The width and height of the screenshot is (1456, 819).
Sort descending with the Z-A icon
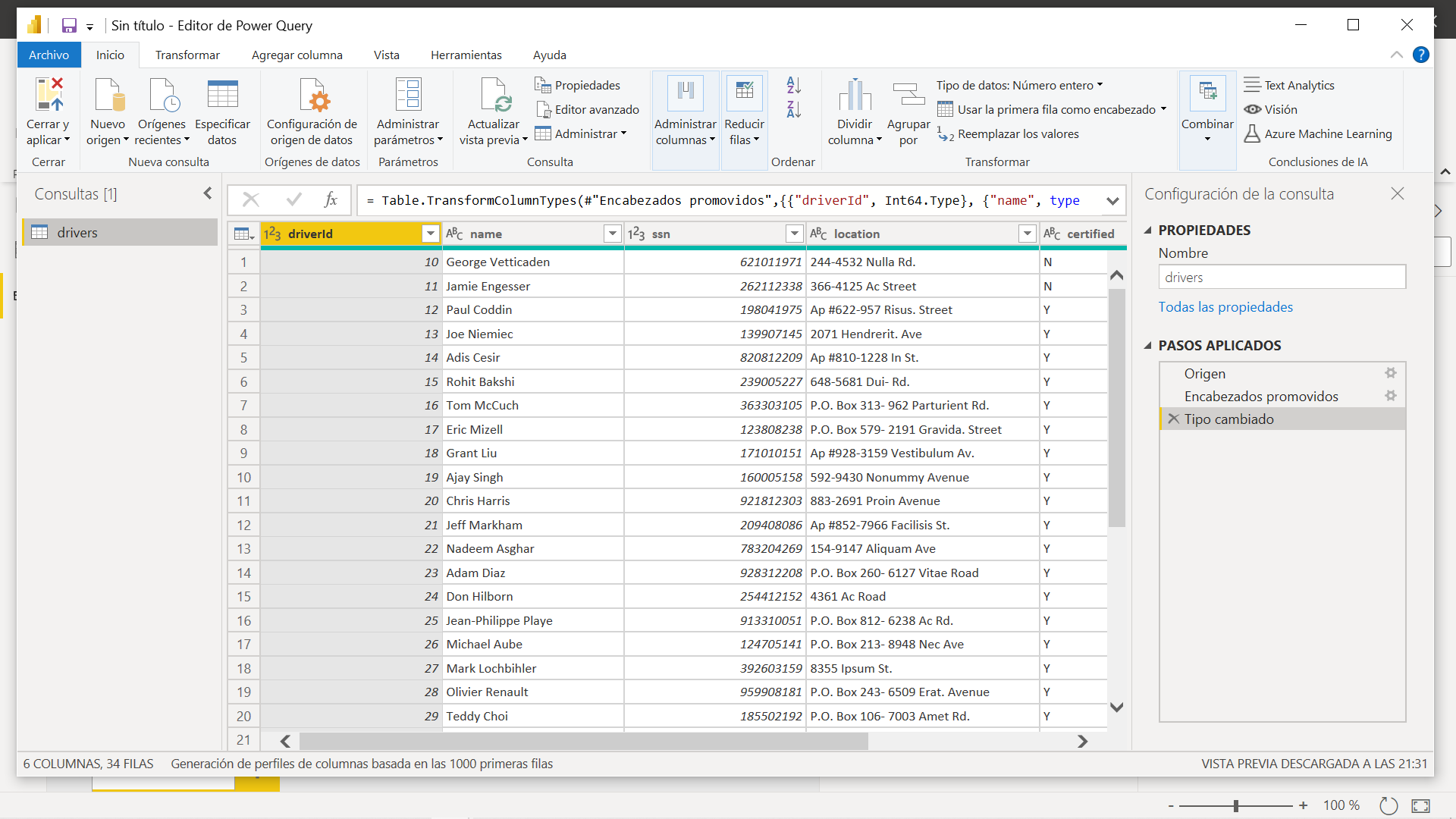point(793,109)
